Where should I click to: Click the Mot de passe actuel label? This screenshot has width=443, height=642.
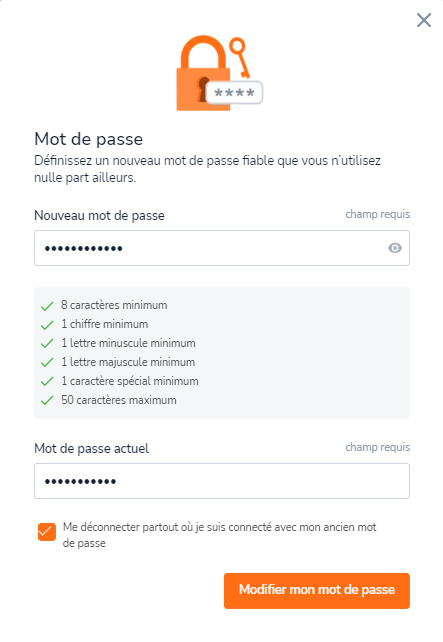[x=91, y=448]
